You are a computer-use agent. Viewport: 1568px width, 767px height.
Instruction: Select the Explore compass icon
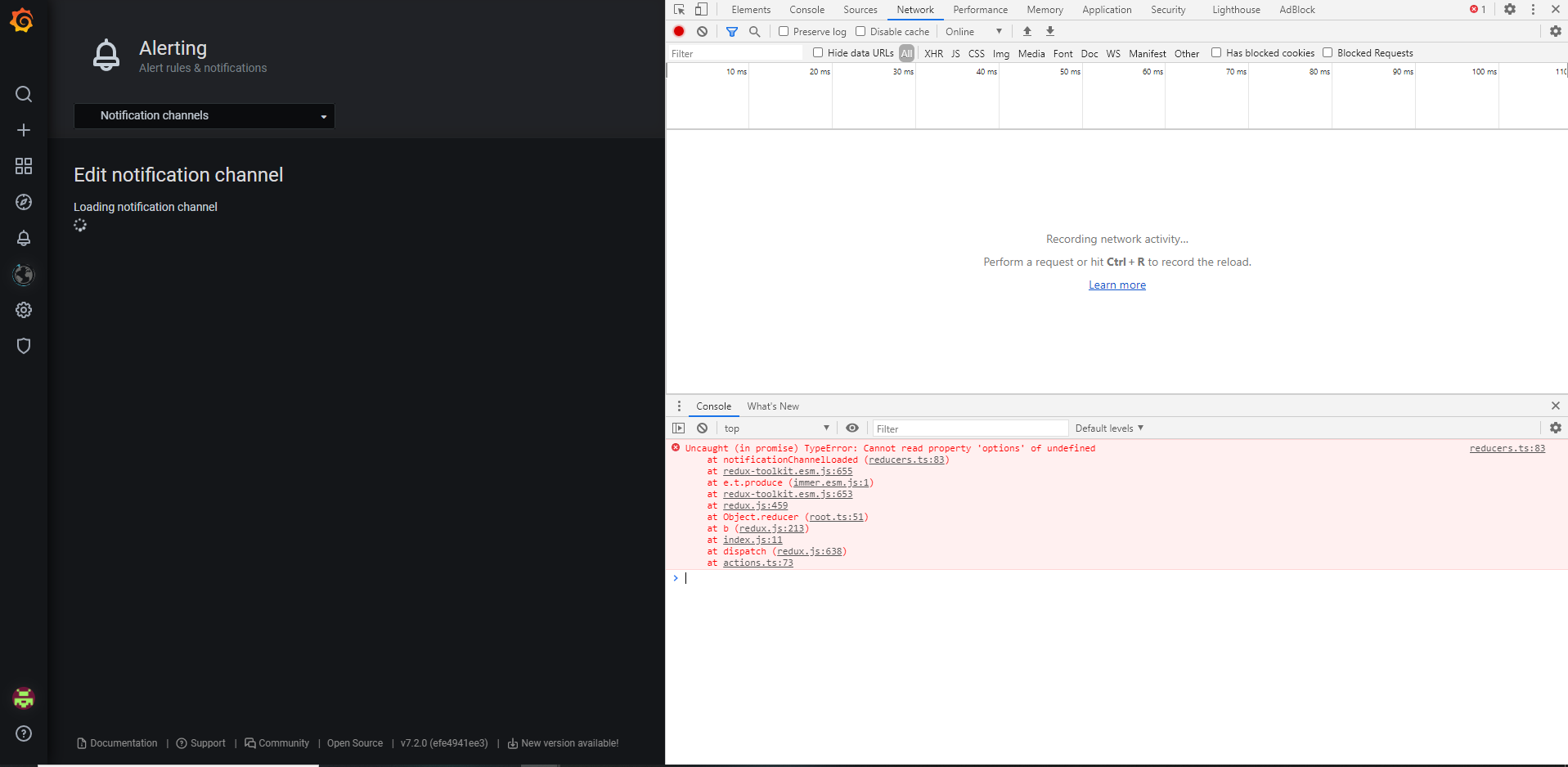23,202
